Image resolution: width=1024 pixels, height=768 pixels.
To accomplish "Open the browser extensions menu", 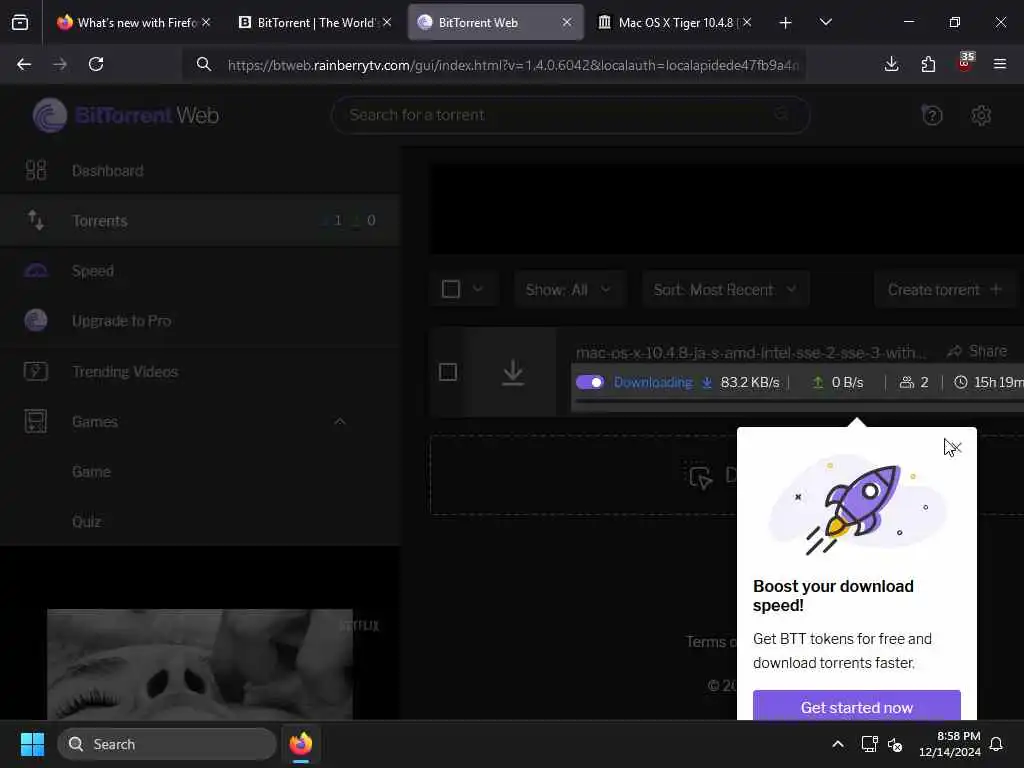I will click(x=928, y=64).
